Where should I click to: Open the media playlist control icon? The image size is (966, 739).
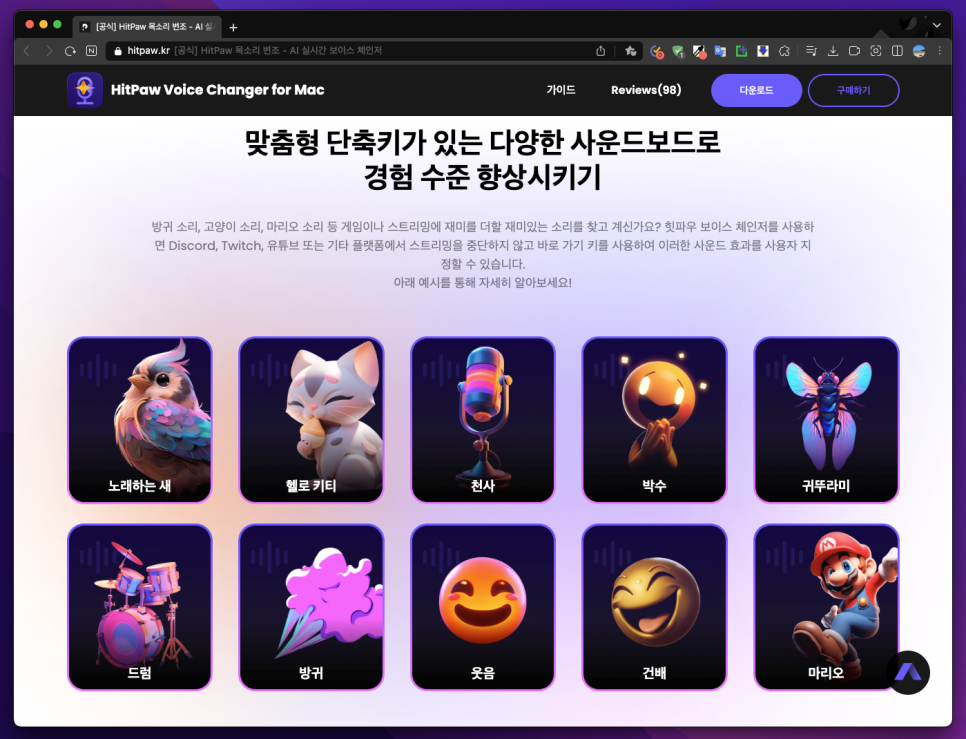(811, 51)
